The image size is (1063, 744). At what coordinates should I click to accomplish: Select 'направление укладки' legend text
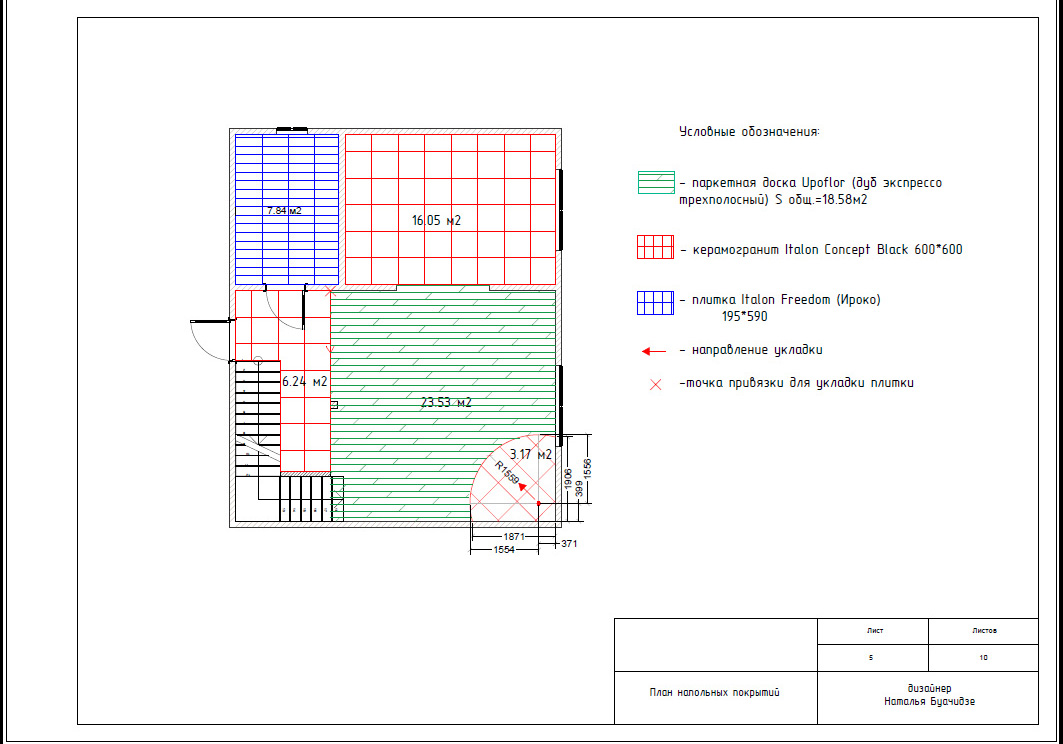pos(757,350)
